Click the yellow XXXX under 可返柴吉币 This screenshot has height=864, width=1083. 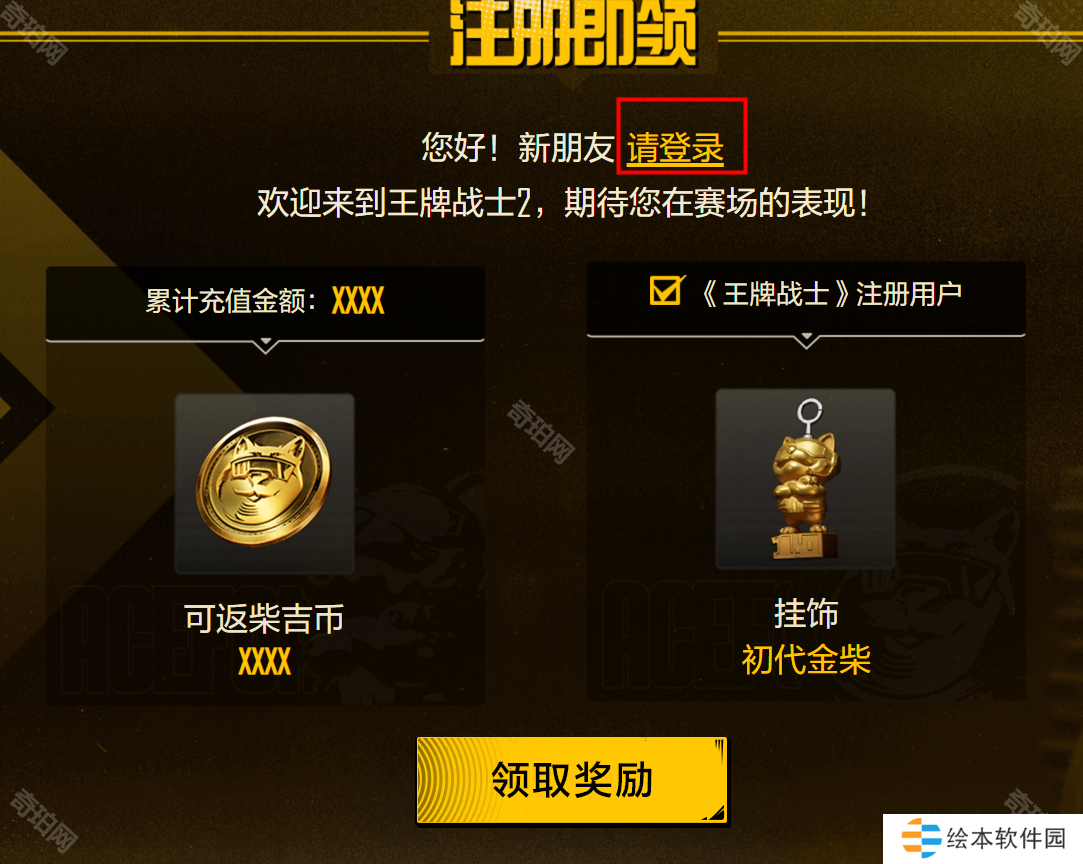pyautogui.click(x=265, y=662)
